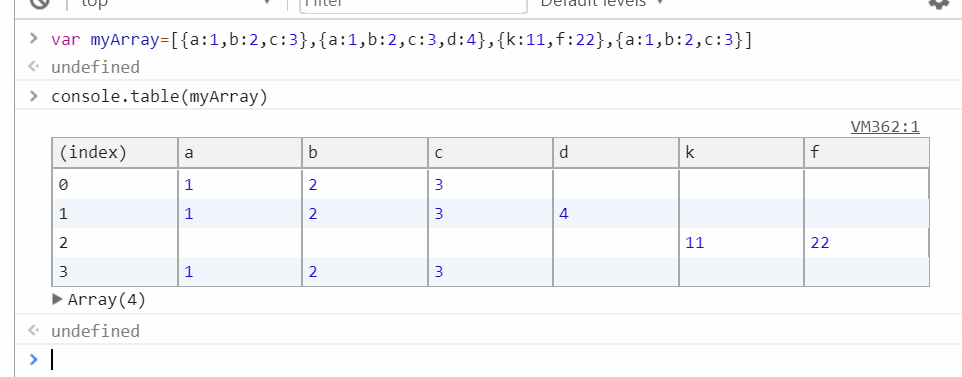Select index 3 row cell
This screenshot has width=962, height=377.
point(115,271)
